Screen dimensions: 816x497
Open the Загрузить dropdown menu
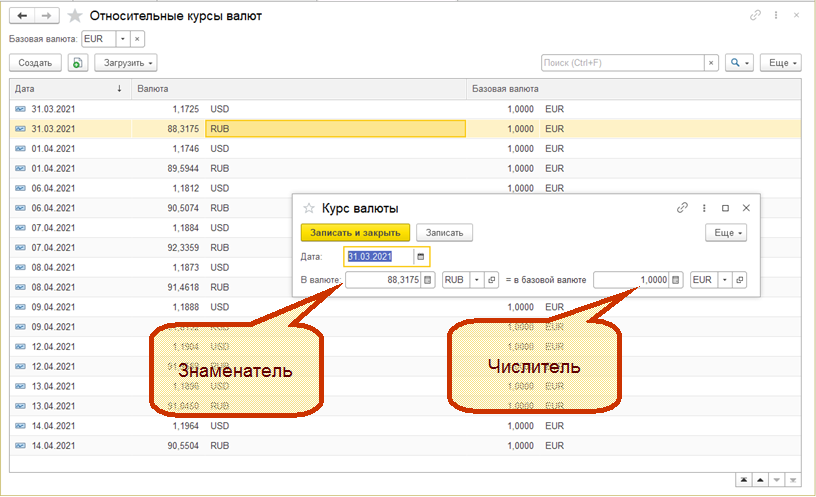point(126,63)
